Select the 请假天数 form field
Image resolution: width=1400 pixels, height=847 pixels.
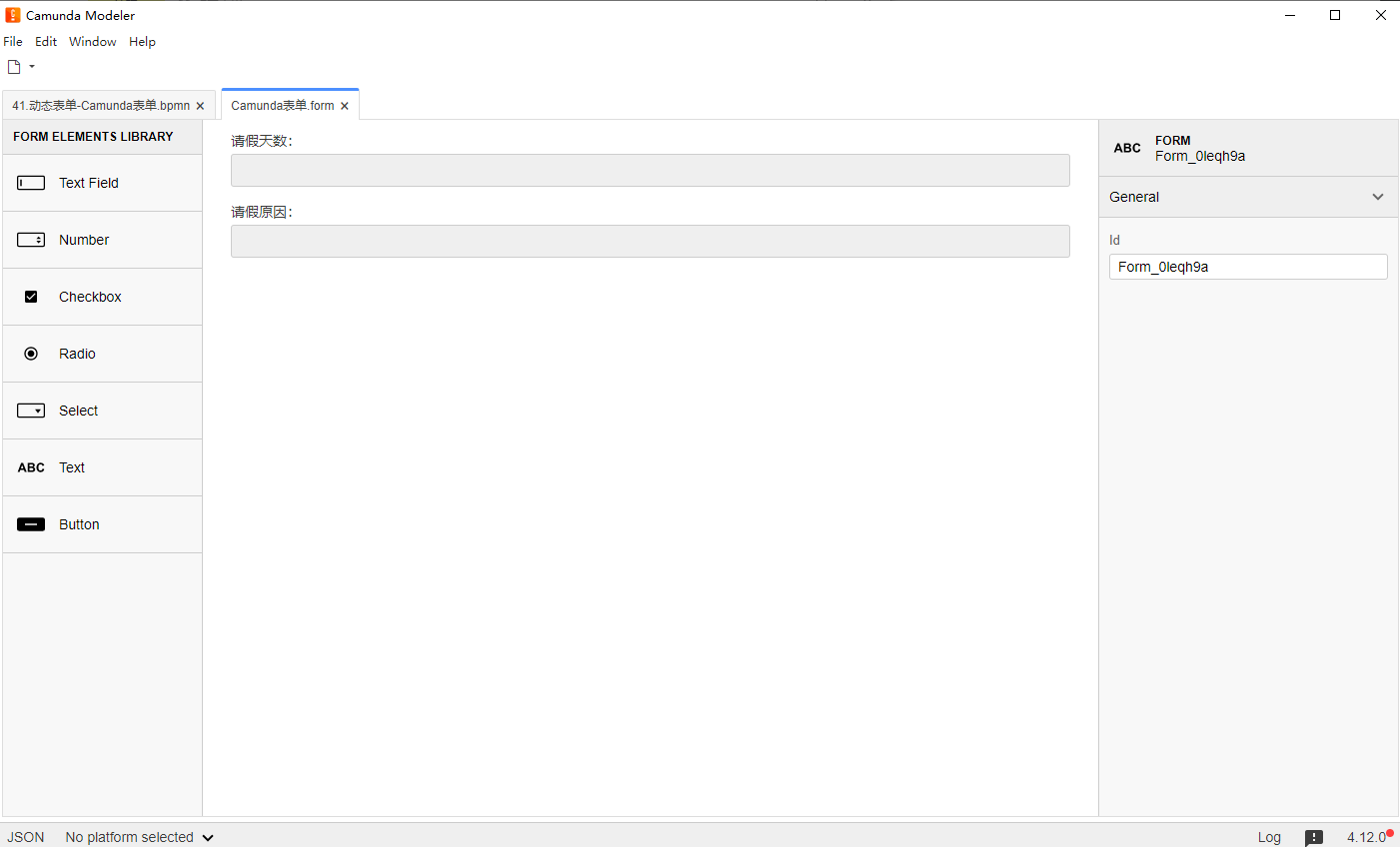(x=651, y=170)
